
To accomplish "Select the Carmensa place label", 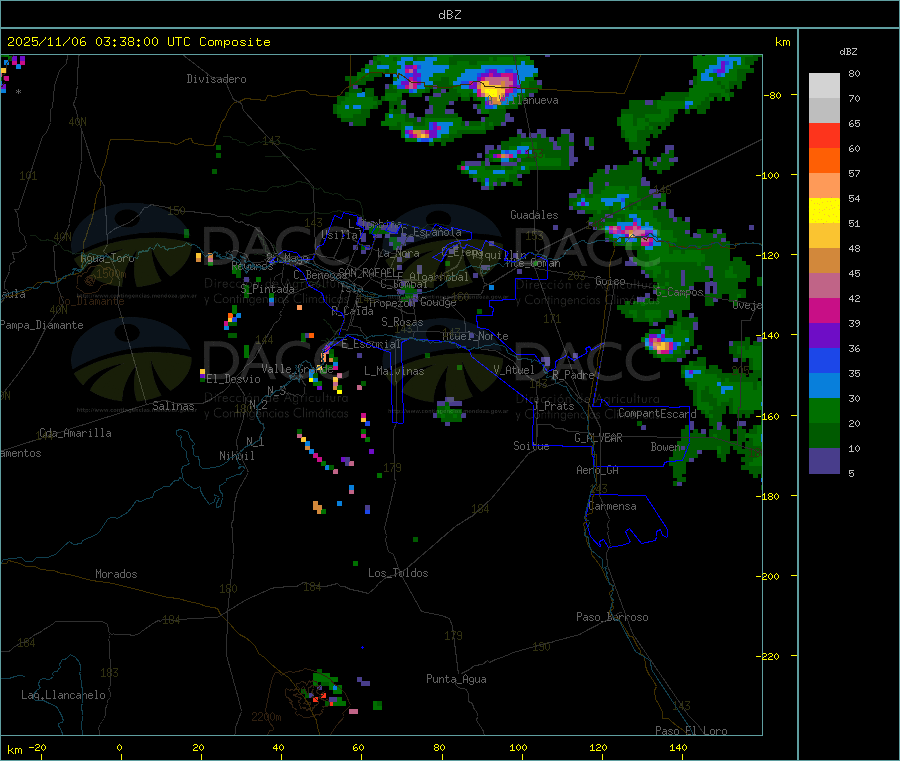I will [x=612, y=506].
